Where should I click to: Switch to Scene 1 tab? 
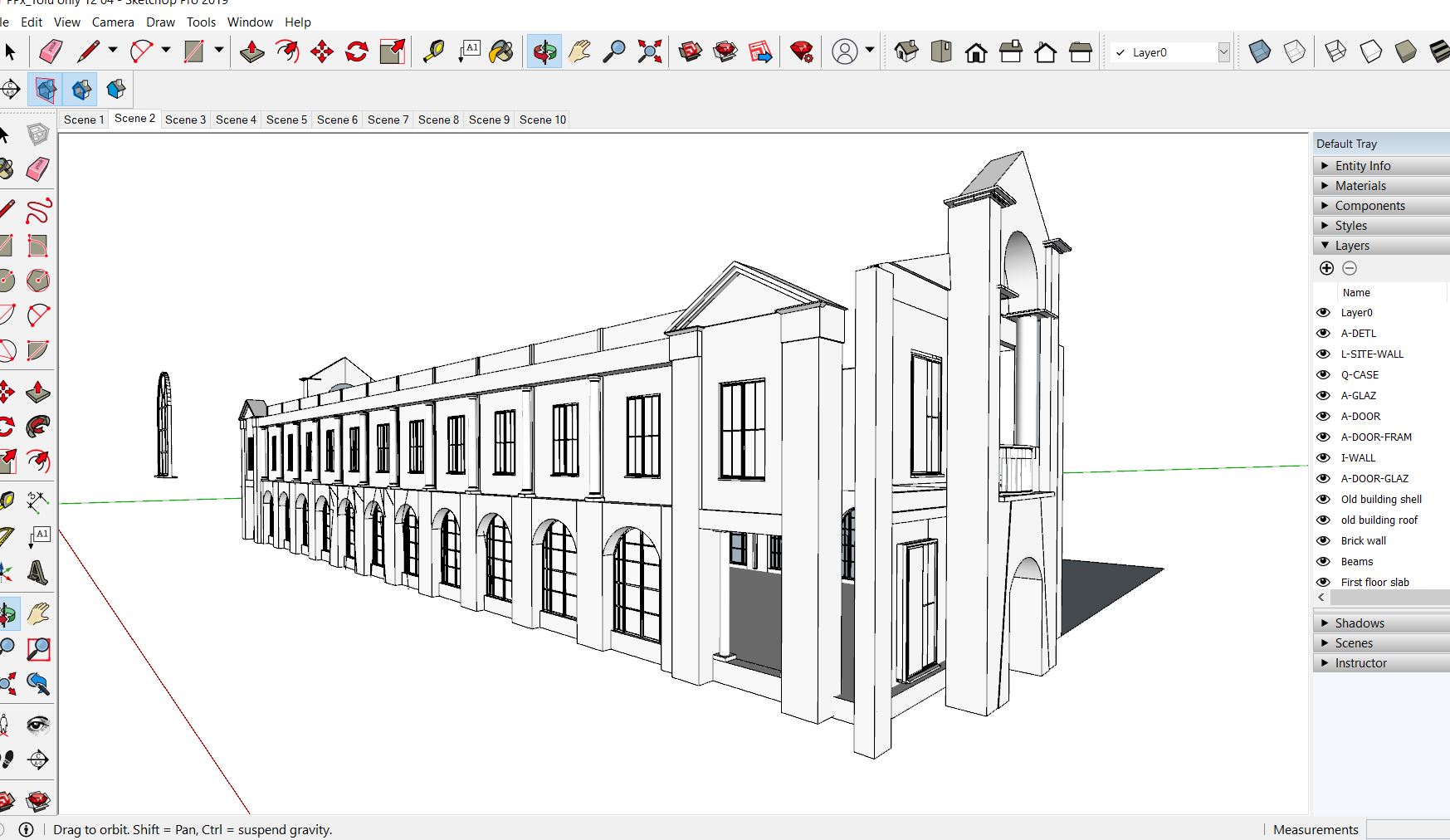84,120
